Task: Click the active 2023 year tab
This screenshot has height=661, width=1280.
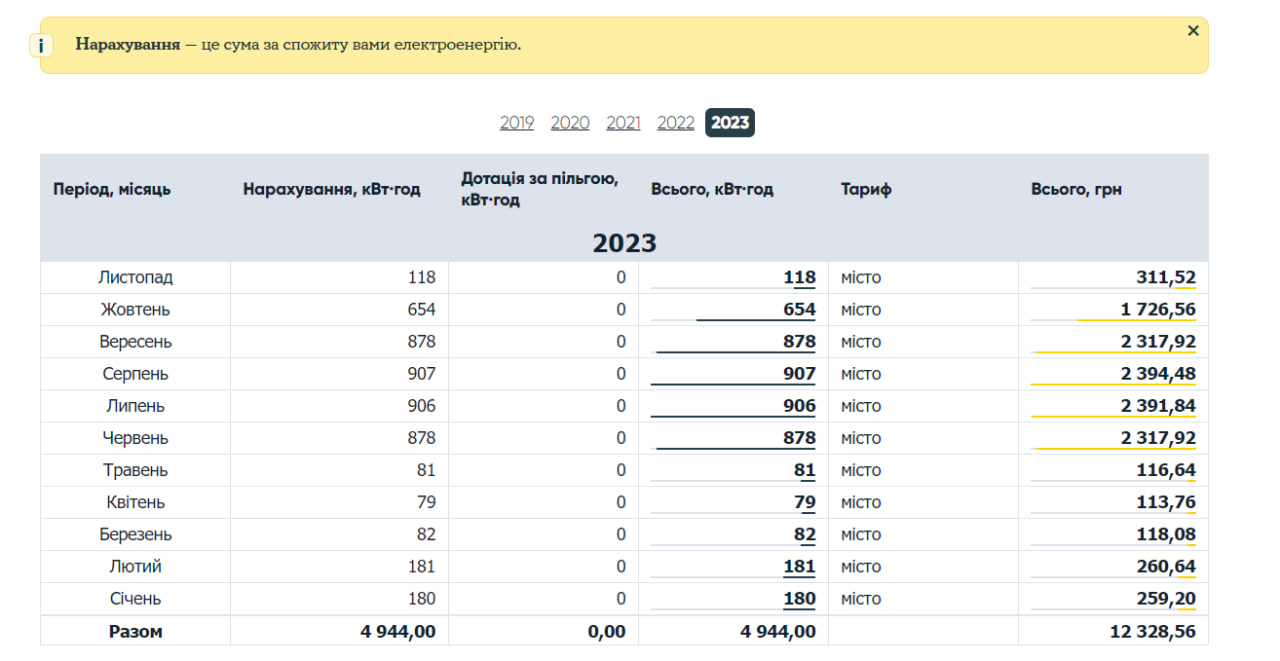Action: (x=730, y=123)
